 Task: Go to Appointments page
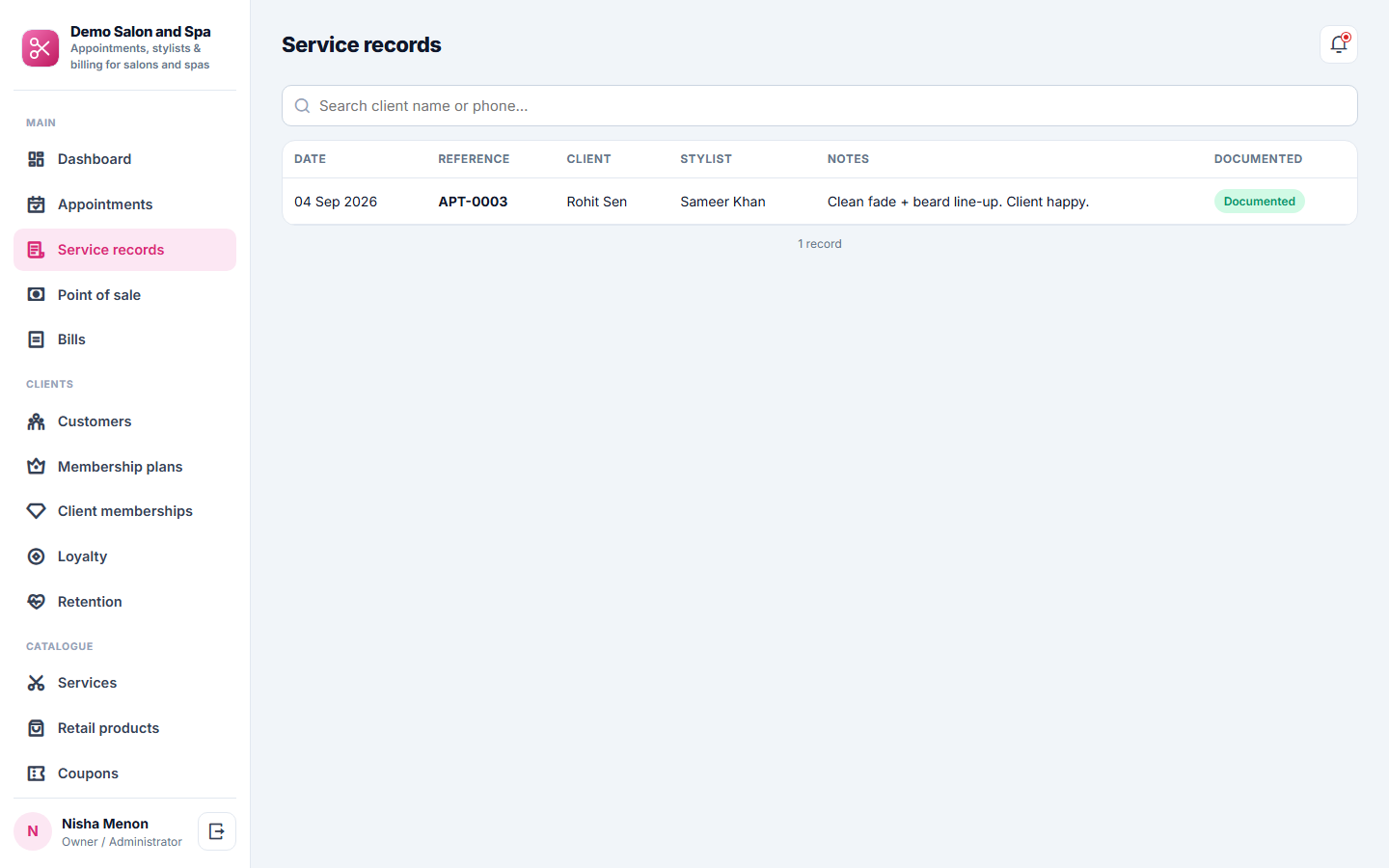tap(124, 204)
